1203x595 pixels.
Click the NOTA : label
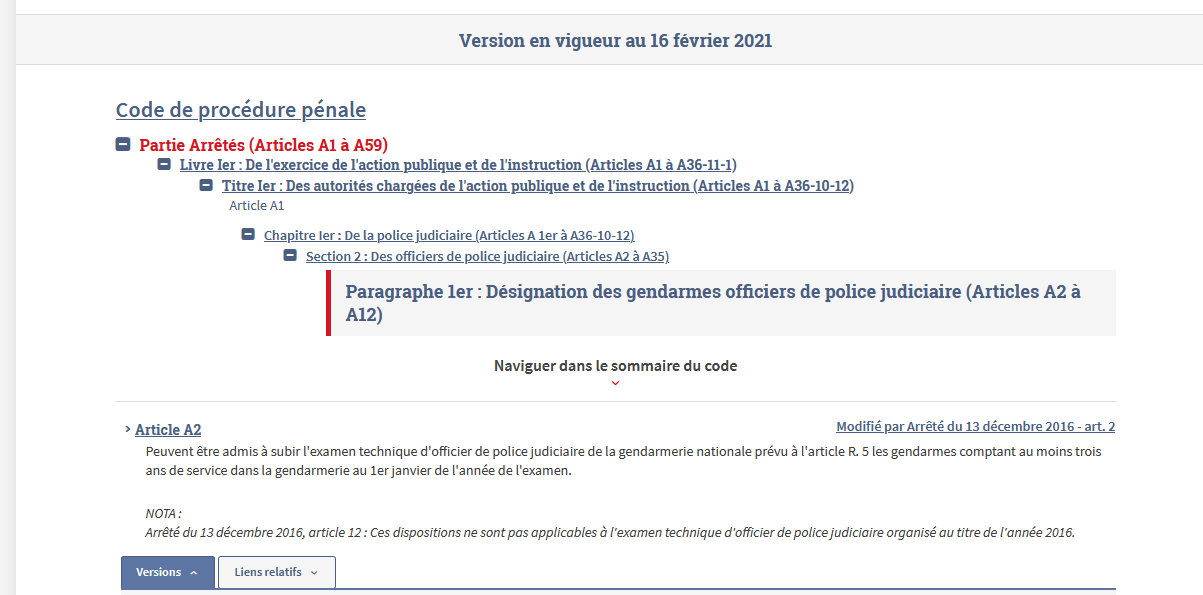point(163,514)
